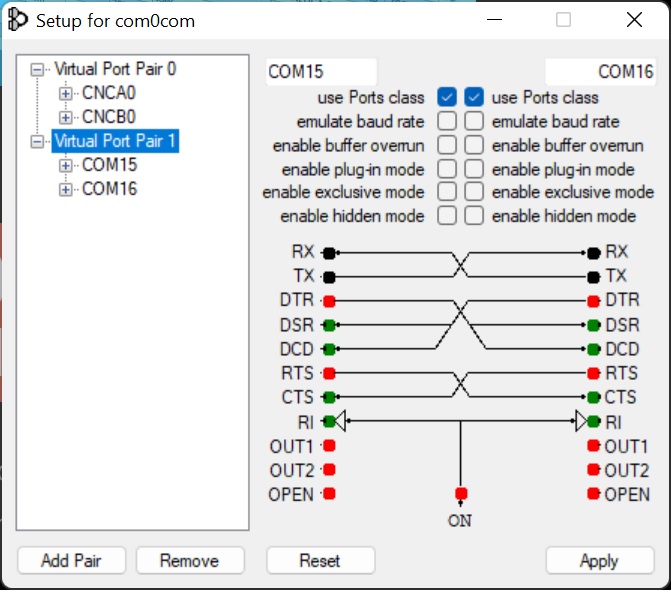This screenshot has height=590, width=671.
Task: Enable emulate baud rate for COM15
Action: (x=447, y=121)
